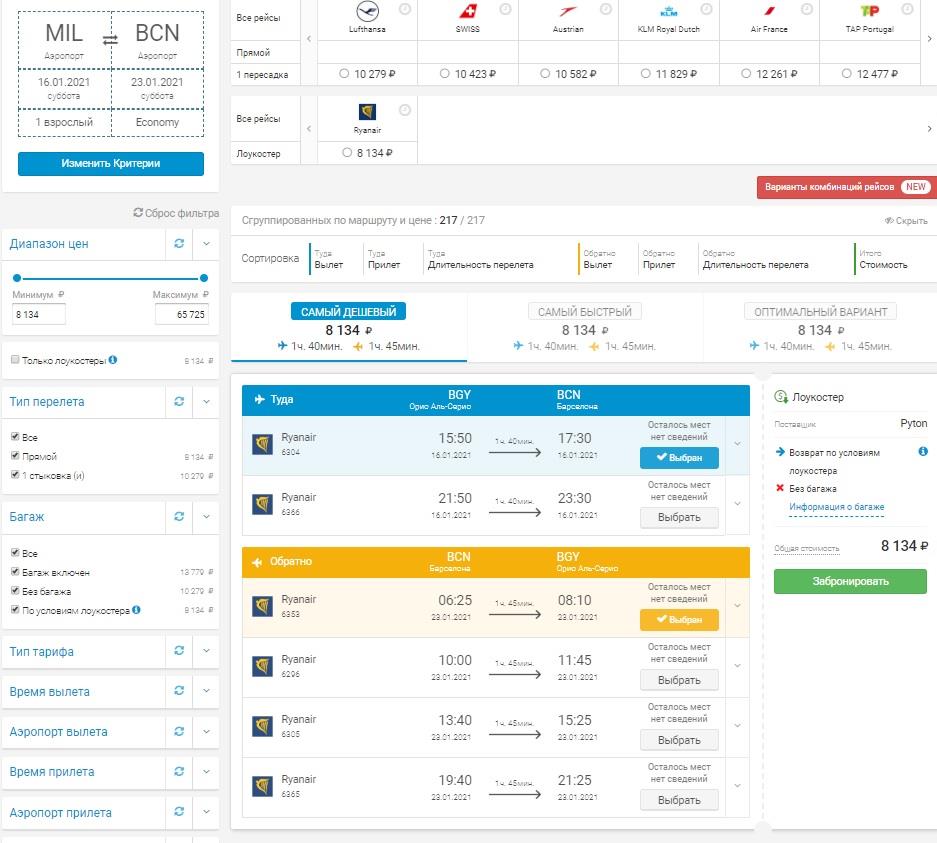Image resolution: width=937 pixels, height=843 pixels.
Task: Reset the flight type filter refresh icon
Action: pyautogui.click(x=179, y=401)
